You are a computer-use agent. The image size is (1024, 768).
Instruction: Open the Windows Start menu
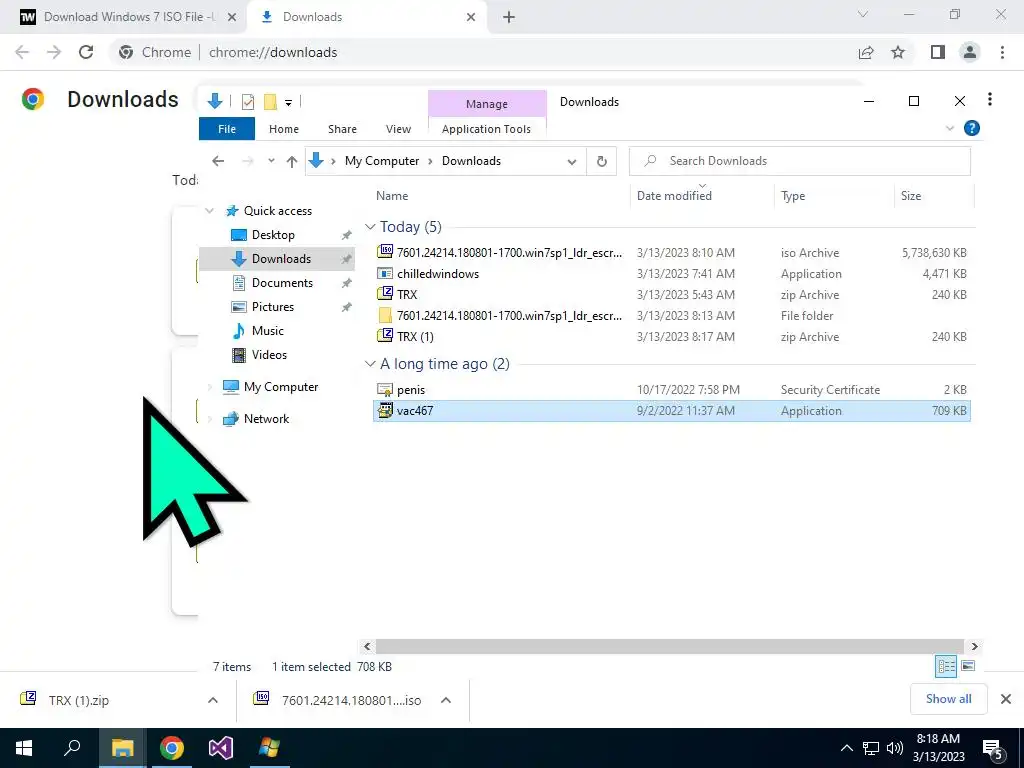(x=24, y=748)
